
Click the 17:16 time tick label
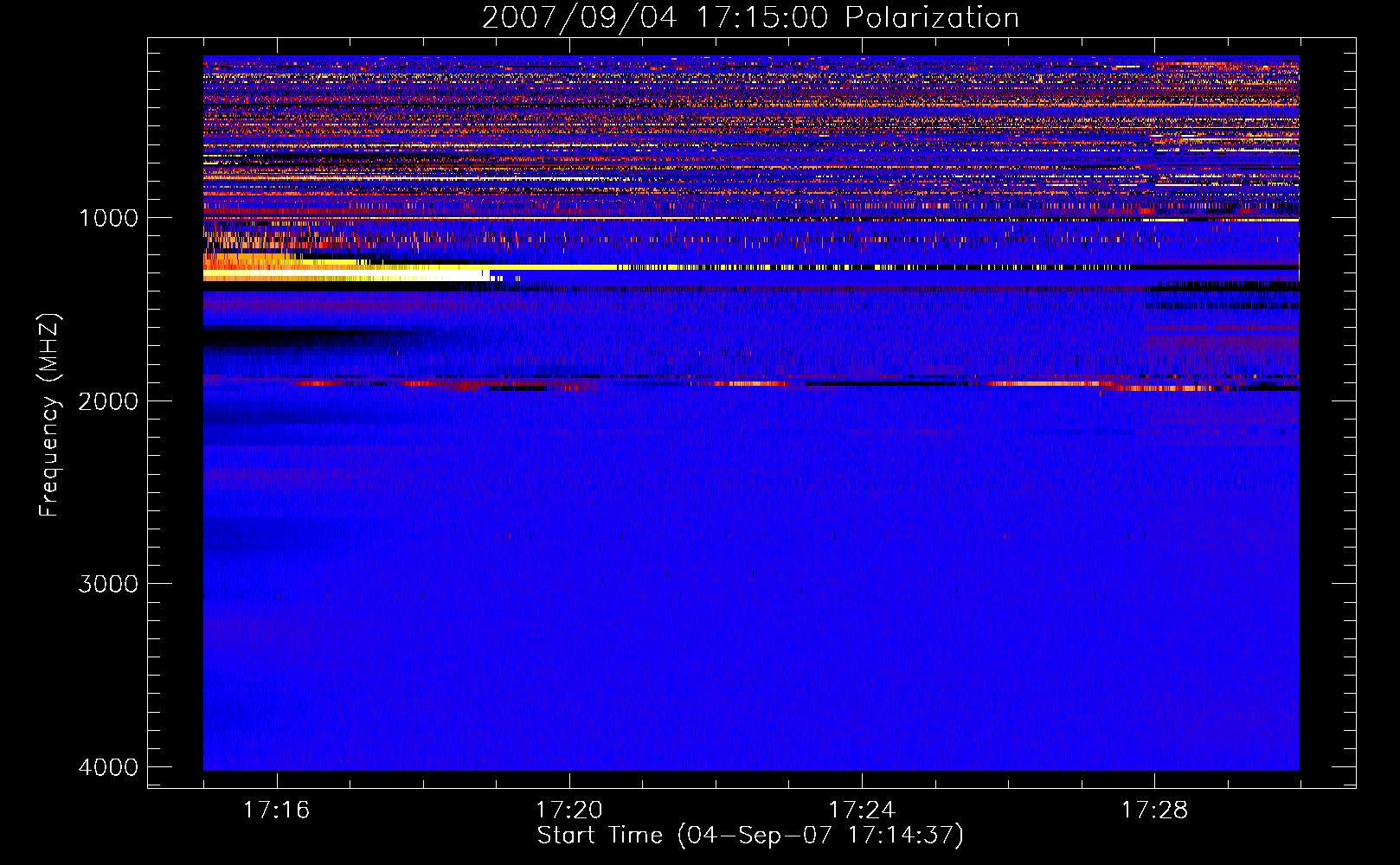pos(276,811)
